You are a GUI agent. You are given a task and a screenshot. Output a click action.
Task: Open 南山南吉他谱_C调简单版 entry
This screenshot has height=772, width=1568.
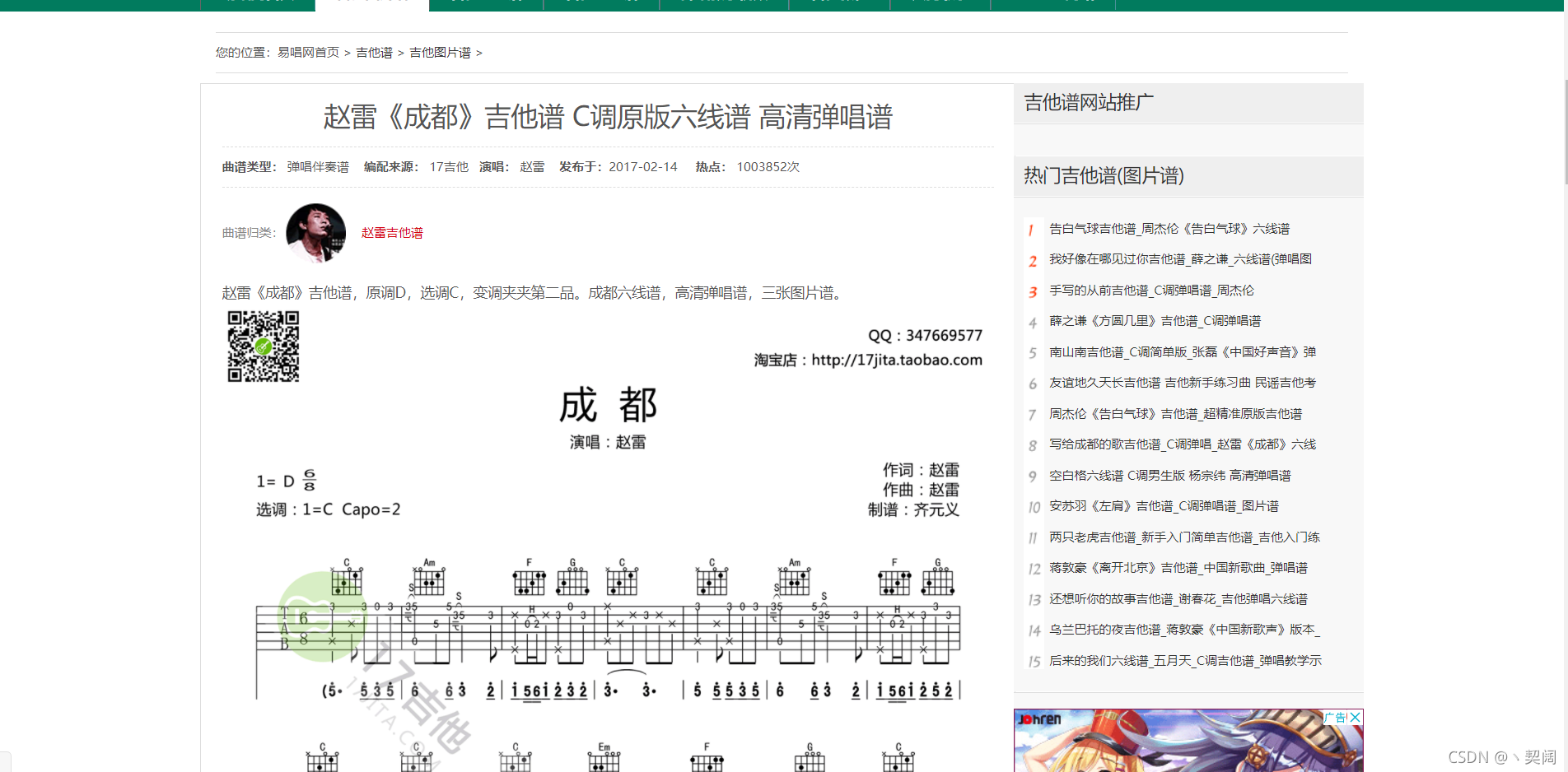coord(1183,352)
